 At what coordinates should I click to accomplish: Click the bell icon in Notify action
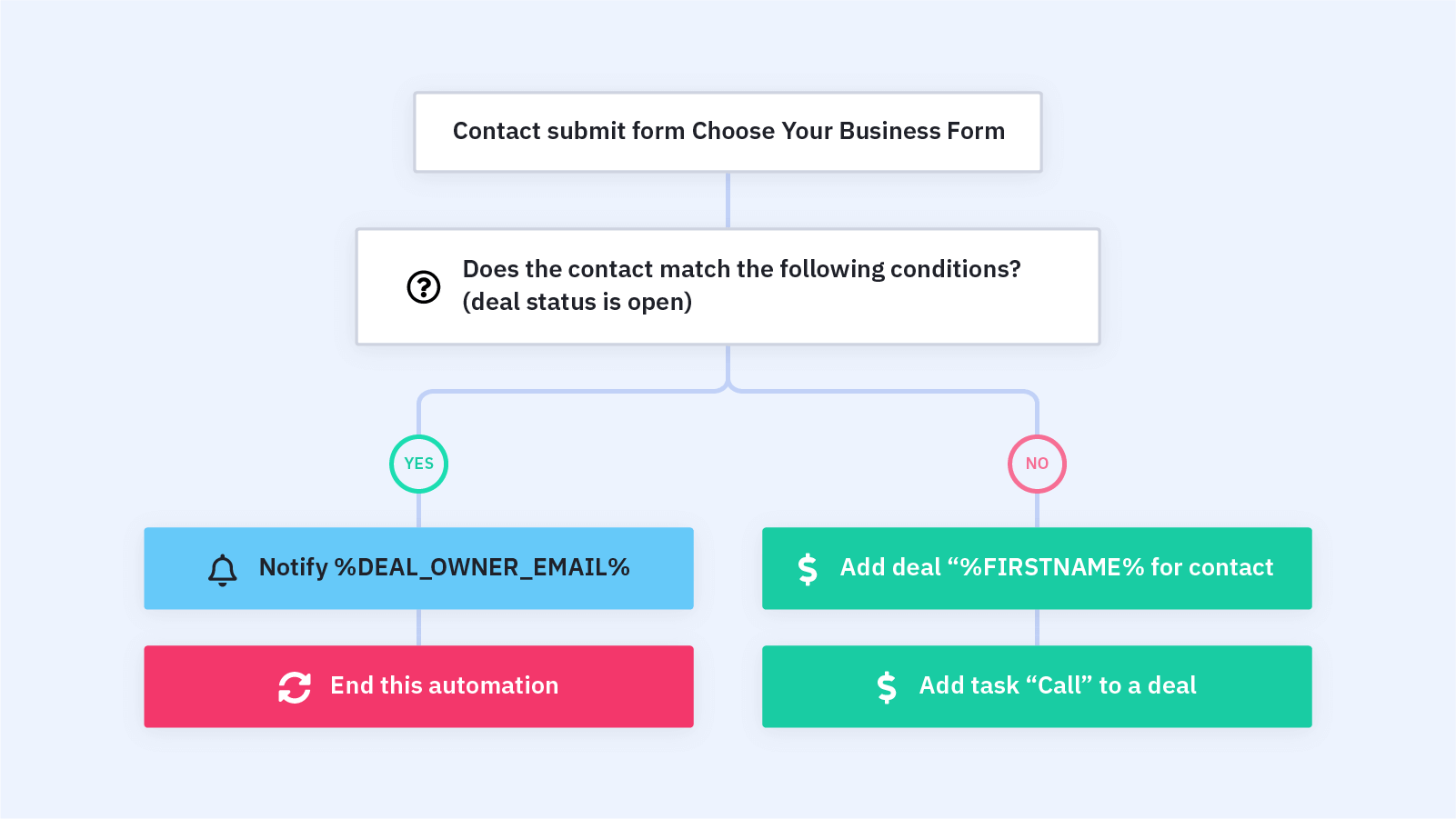pyautogui.click(x=222, y=569)
